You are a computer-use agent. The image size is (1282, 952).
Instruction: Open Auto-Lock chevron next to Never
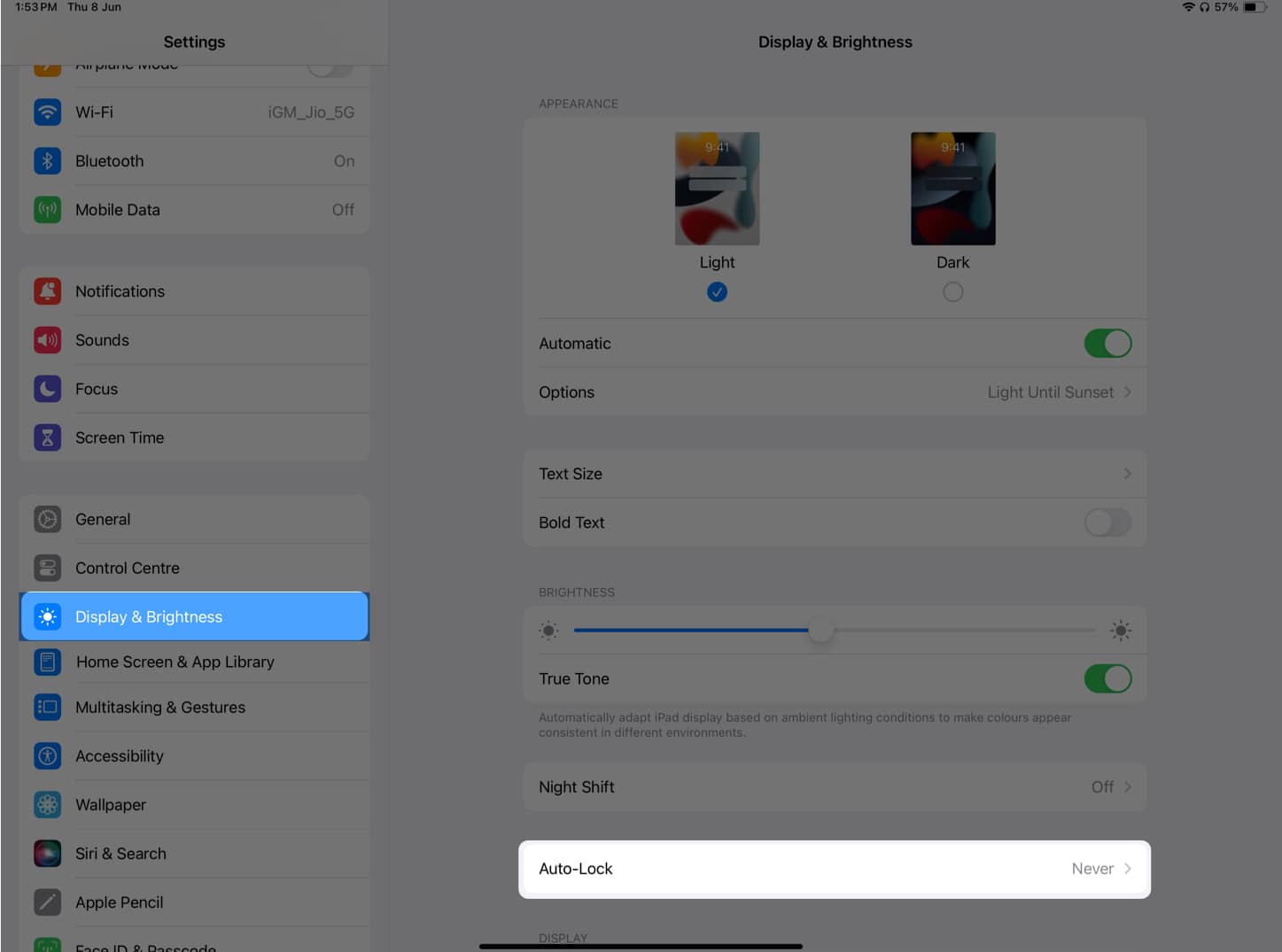point(1127,869)
